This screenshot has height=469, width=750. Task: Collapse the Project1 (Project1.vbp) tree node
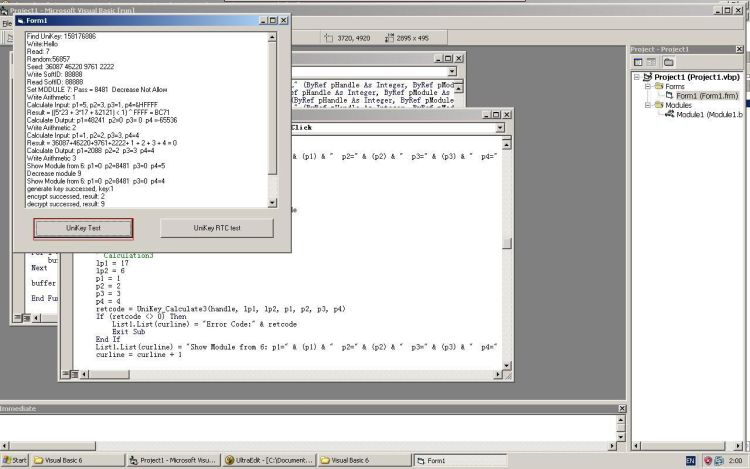(x=637, y=77)
